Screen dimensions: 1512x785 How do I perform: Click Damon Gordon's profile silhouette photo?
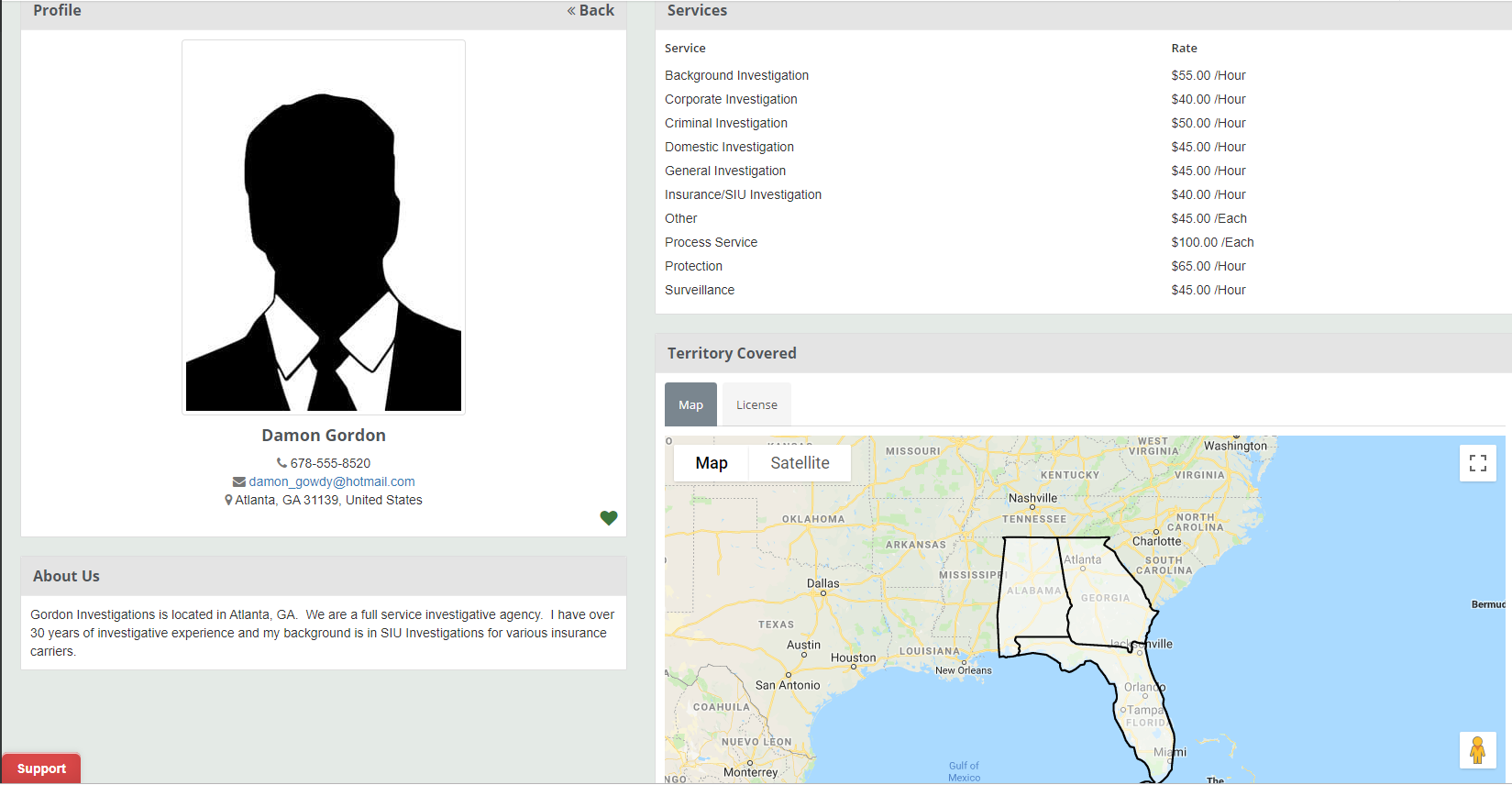click(x=324, y=227)
